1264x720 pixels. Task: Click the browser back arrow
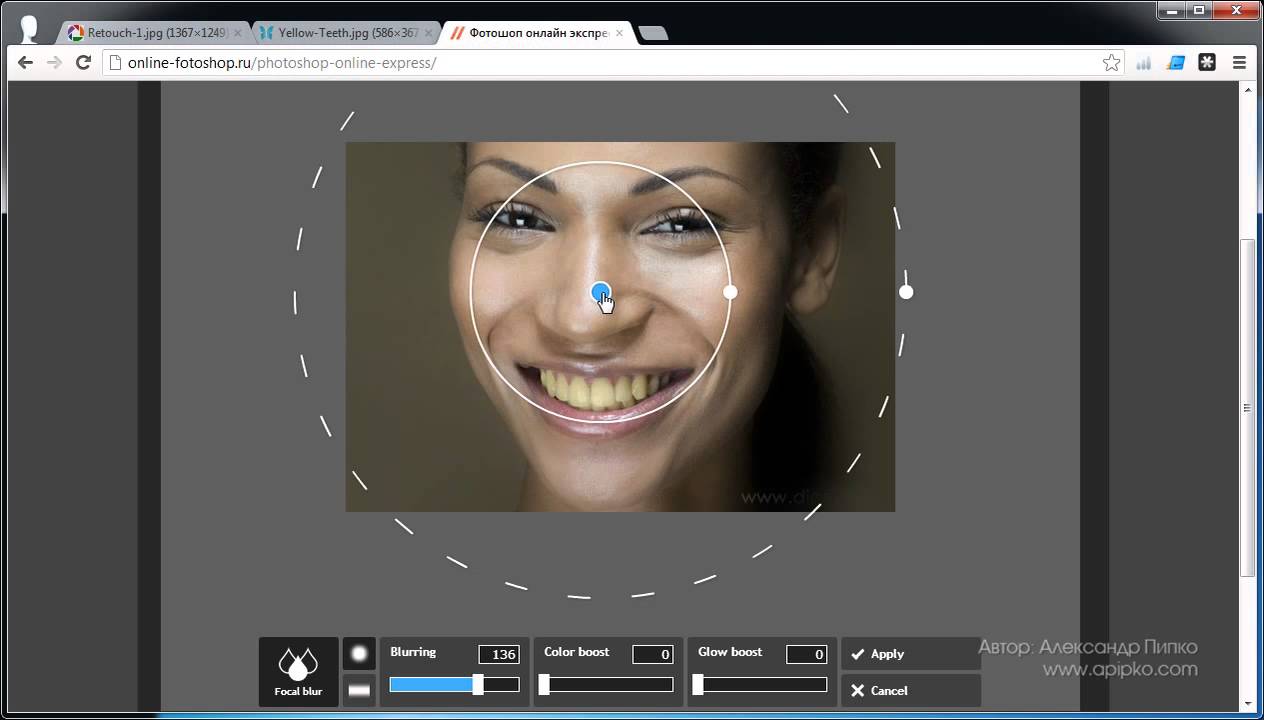click(x=26, y=63)
